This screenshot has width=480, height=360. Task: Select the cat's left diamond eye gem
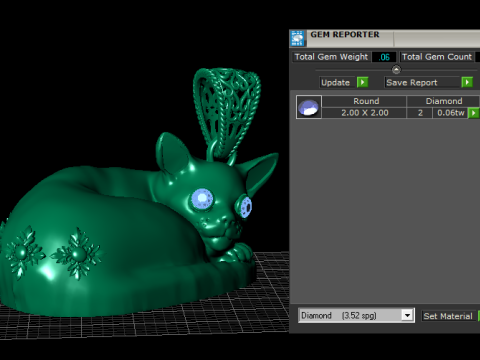pyautogui.click(x=202, y=199)
